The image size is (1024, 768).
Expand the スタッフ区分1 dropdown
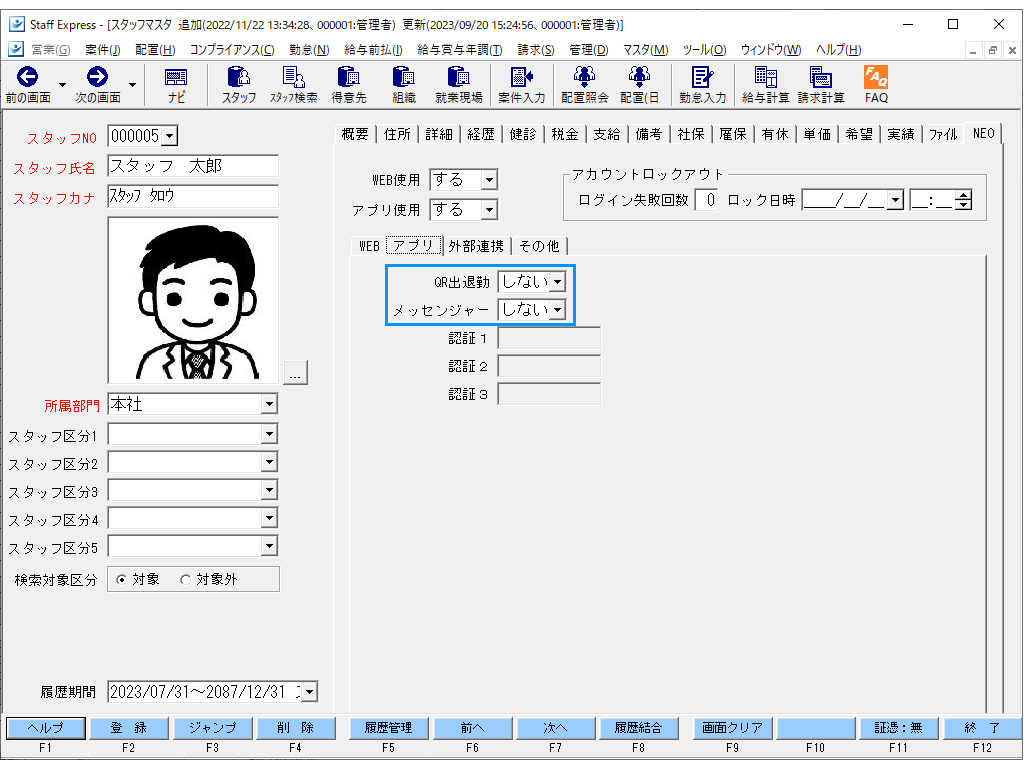tap(269, 434)
